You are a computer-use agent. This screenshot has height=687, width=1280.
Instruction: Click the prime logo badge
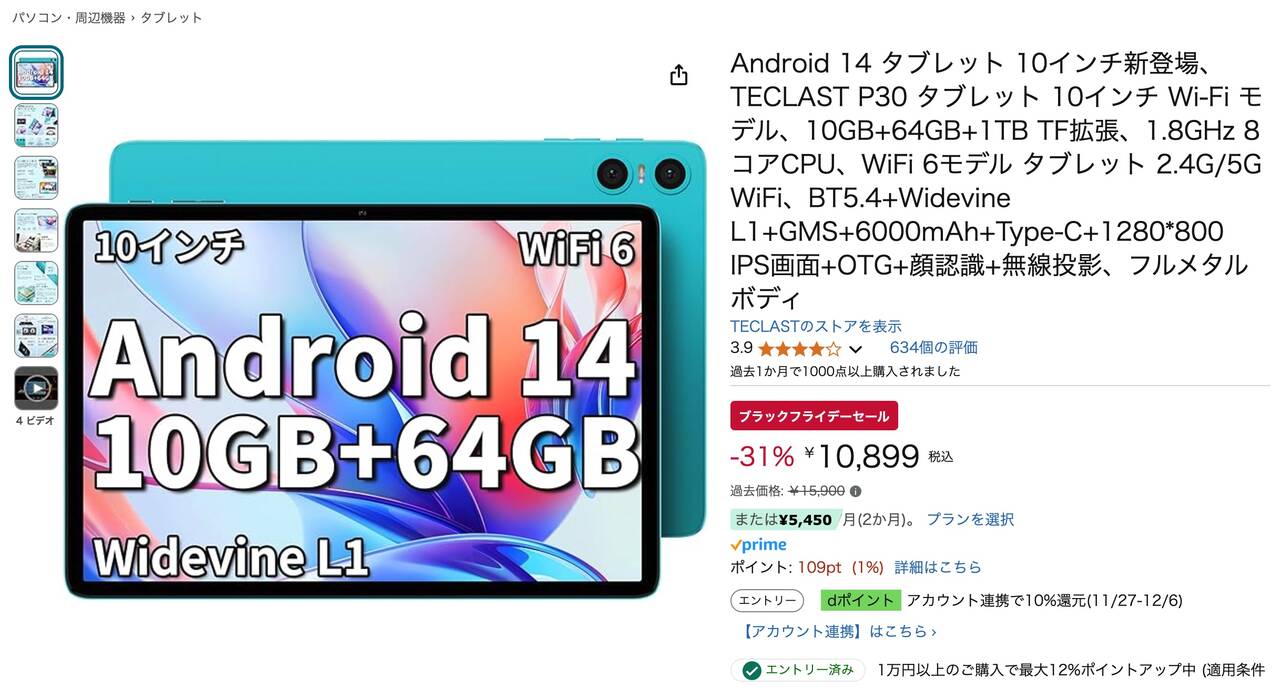[x=758, y=545]
